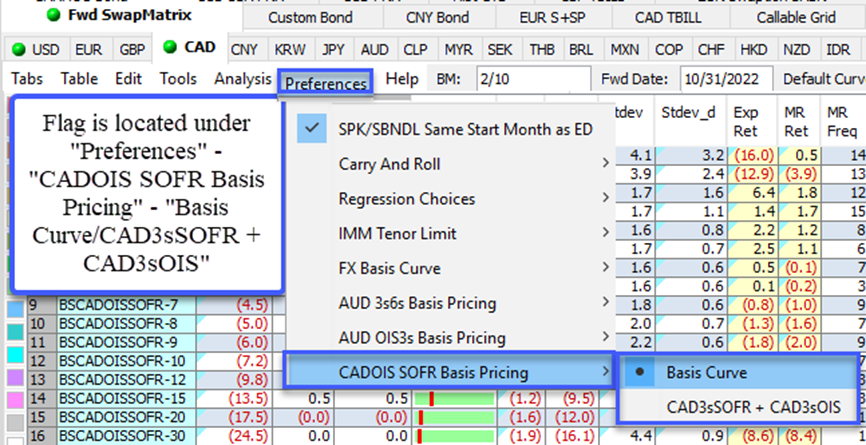
Task: Switch to the GBP currency tab
Action: [133, 50]
